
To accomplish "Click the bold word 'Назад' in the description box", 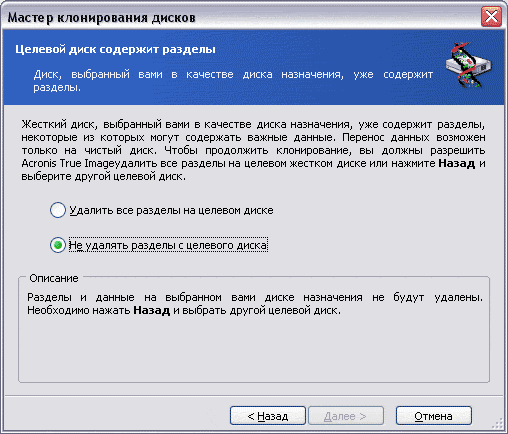I will pos(152,310).
